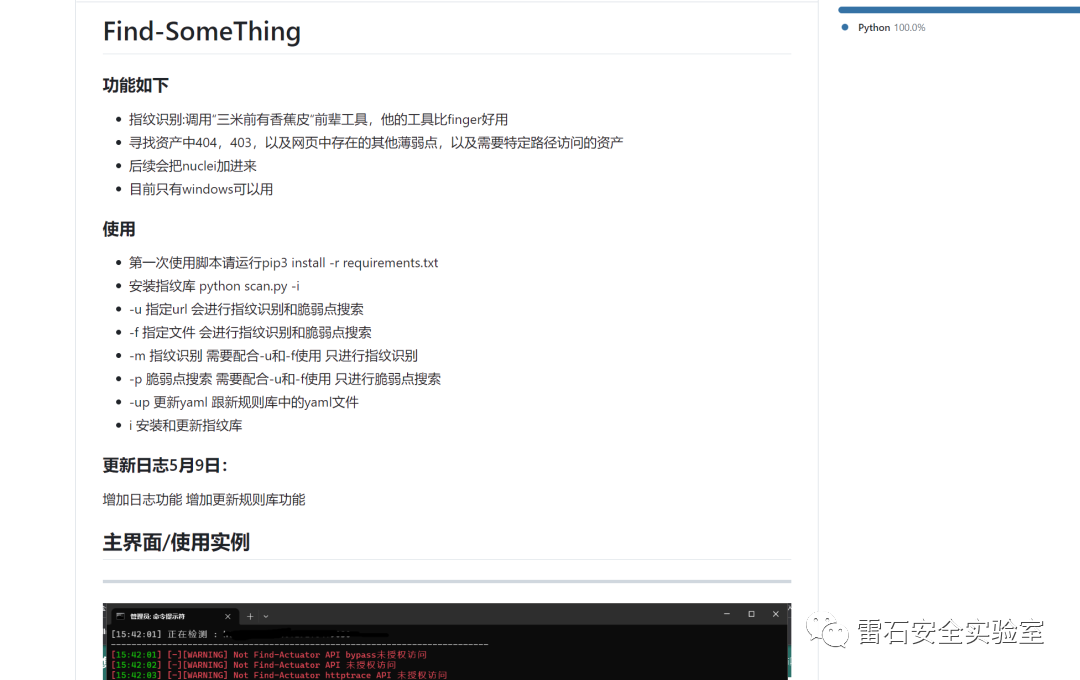Viewport: 1080px width, 680px height.
Task: Click the -f 指定文件 option line
Action: pyautogui.click(x=250, y=333)
